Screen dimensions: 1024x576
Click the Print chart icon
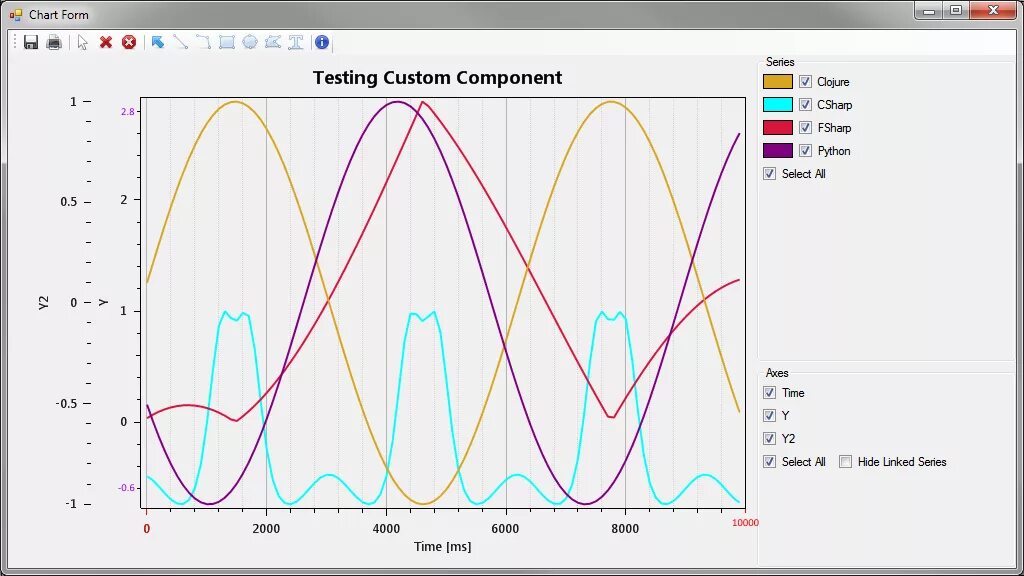point(54,42)
